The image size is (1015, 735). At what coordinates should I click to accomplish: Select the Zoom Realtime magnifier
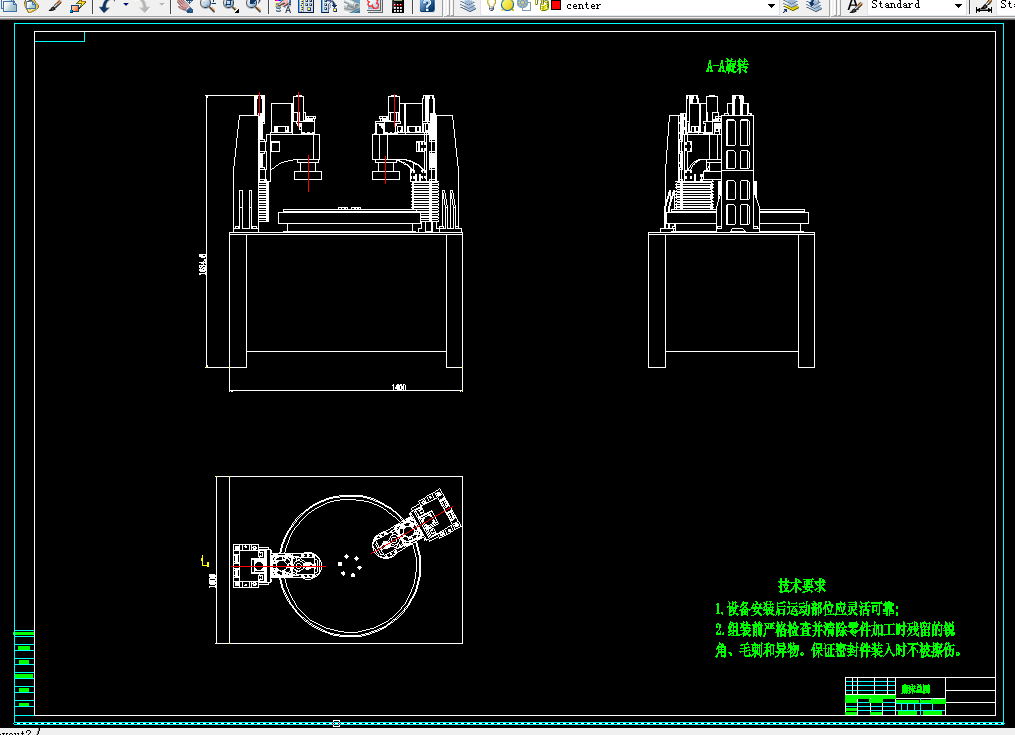coord(208,6)
